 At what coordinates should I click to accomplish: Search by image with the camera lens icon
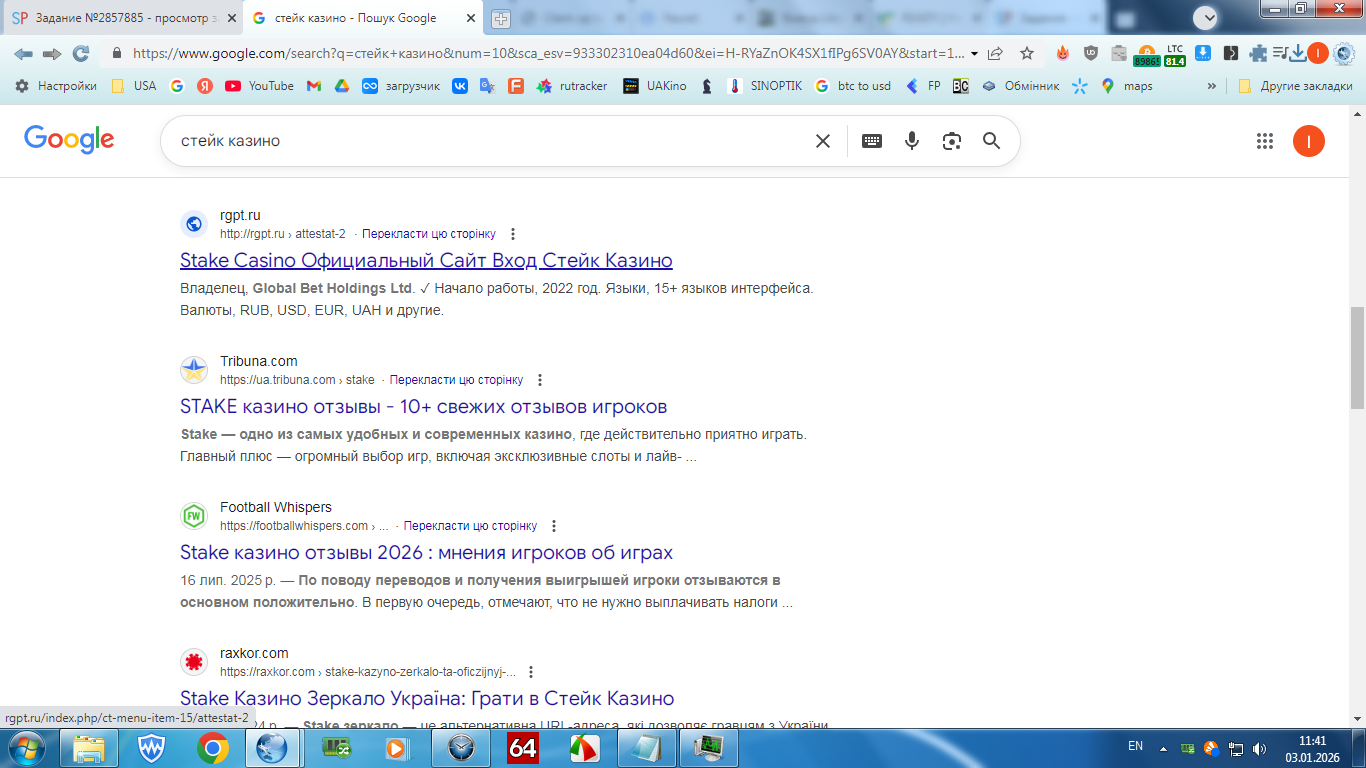click(x=952, y=141)
